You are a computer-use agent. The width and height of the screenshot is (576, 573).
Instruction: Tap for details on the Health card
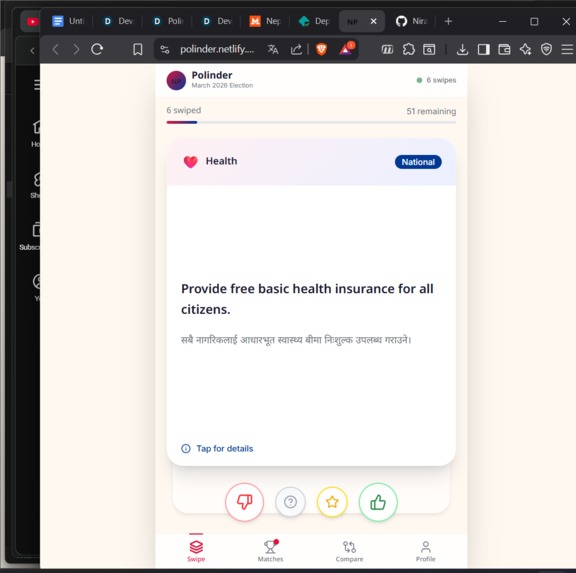click(217, 448)
